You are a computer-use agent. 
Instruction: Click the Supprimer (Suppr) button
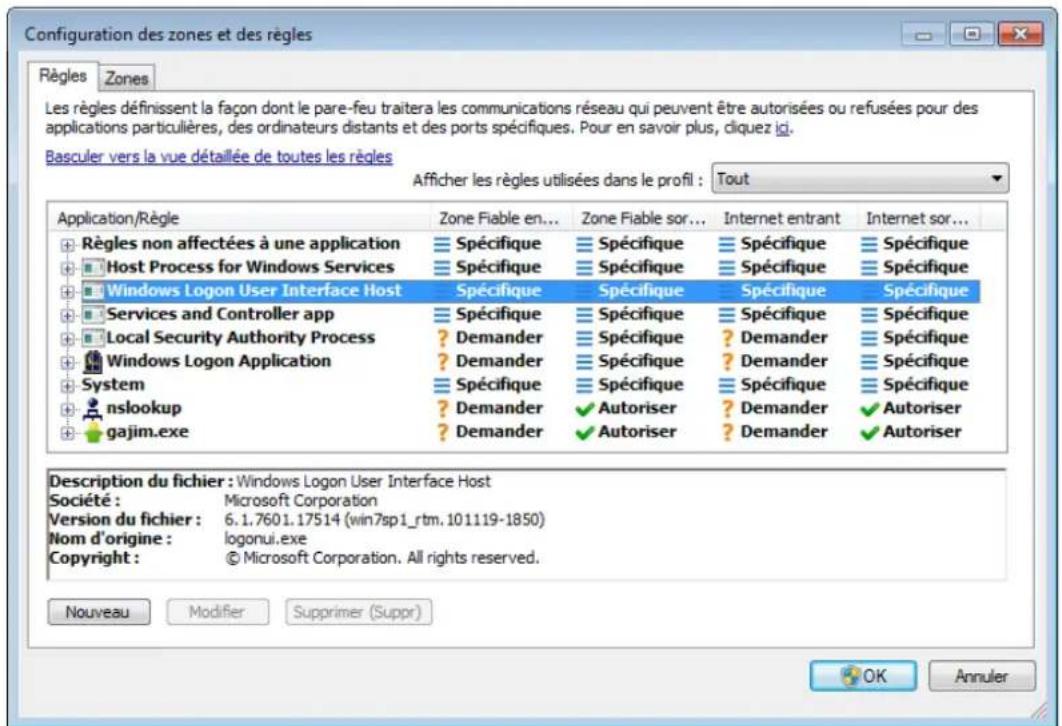(358, 612)
